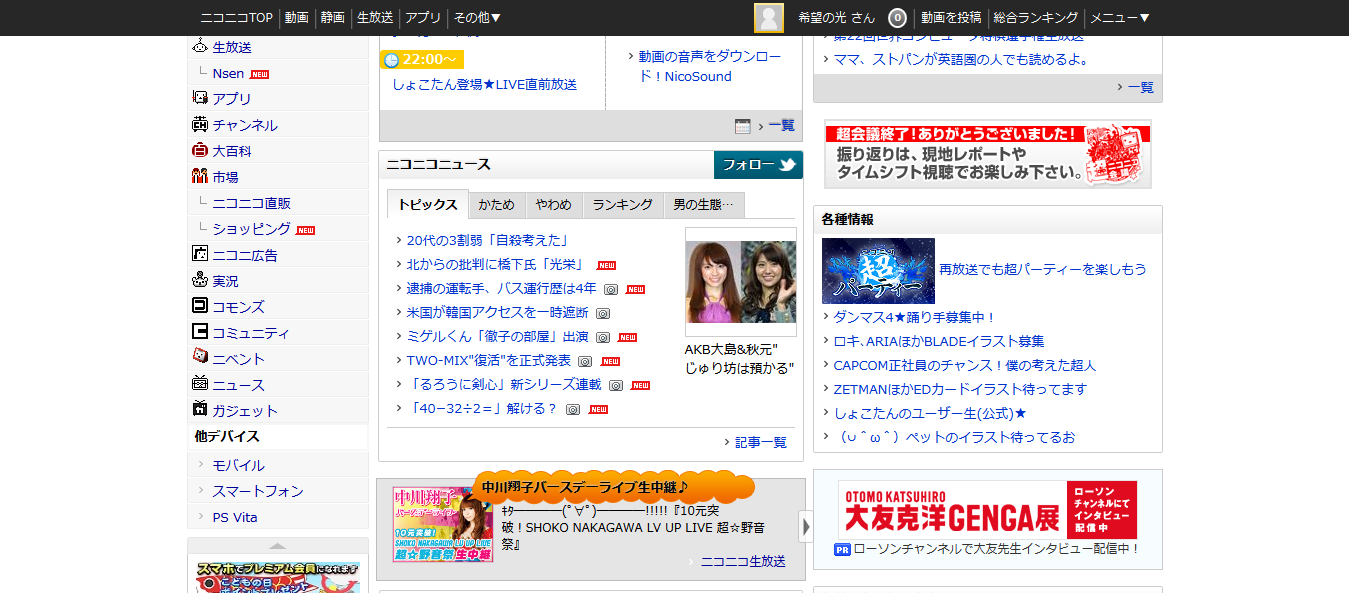Open しょこたん登場★LIVE直前放送 link
The image size is (1349, 593).
coord(485,84)
